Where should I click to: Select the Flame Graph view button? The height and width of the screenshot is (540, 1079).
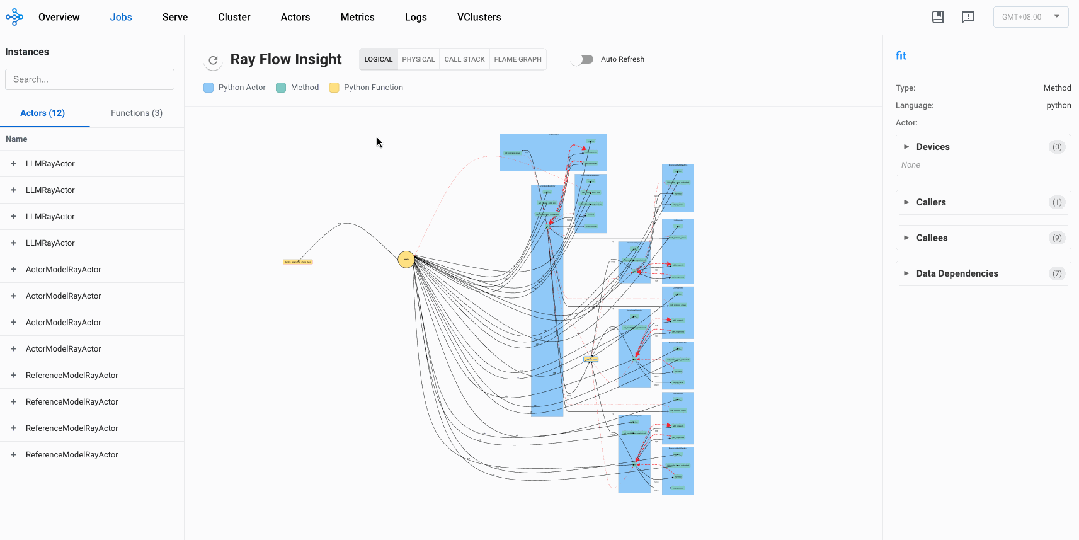[x=518, y=60]
